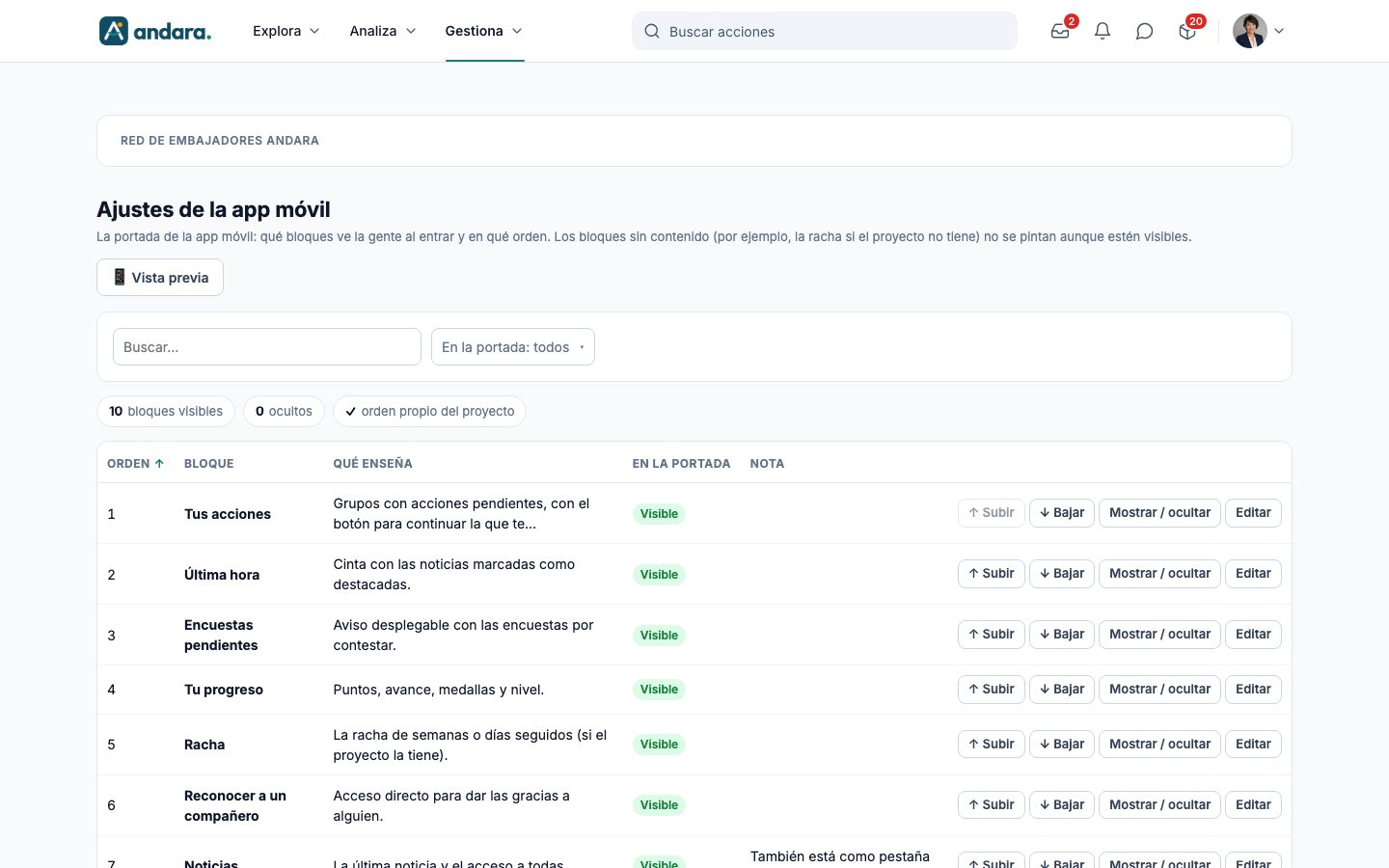Toggle visibility of Tus acciones

(x=1160, y=513)
